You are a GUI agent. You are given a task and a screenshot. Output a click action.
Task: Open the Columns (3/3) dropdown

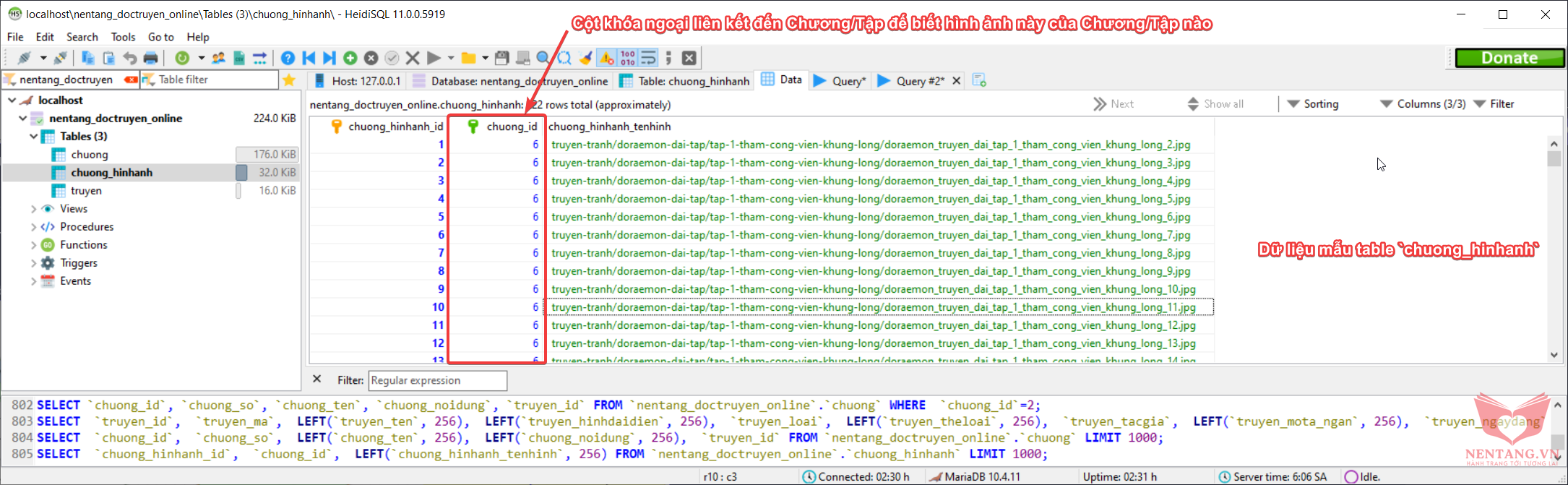pyautogui.click(x=1422, y=104)
